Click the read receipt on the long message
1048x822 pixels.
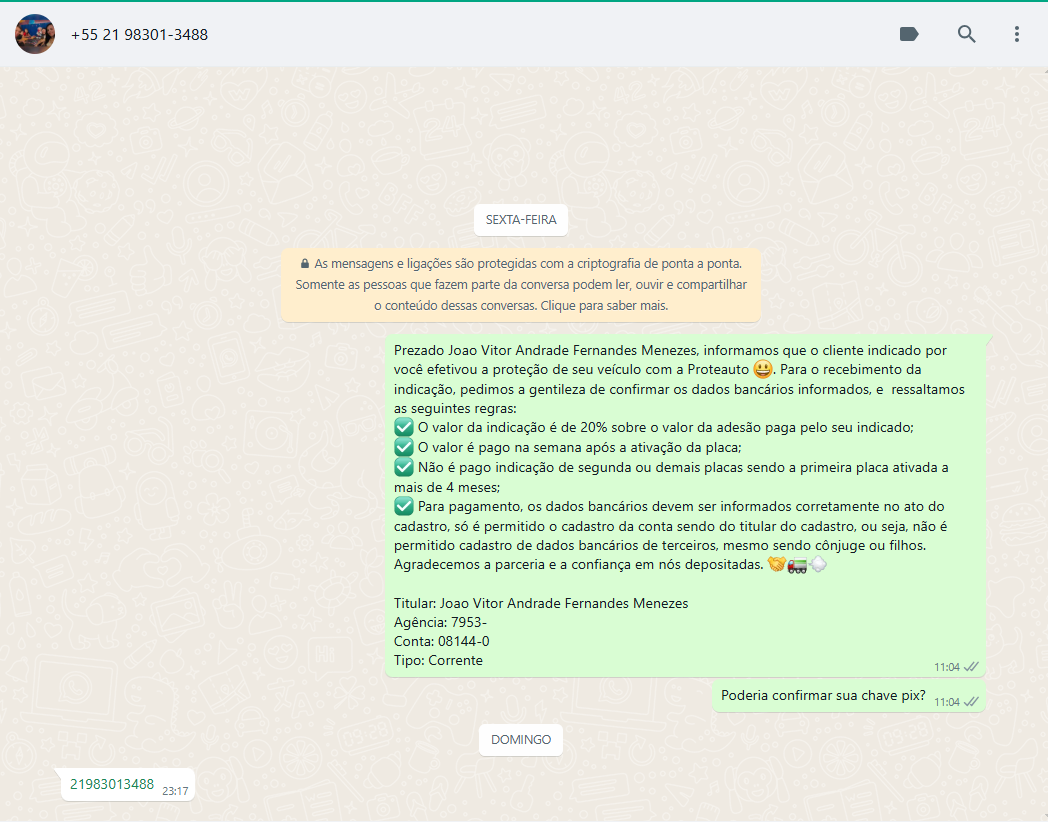pyautogui.click(x=970, y=667)
